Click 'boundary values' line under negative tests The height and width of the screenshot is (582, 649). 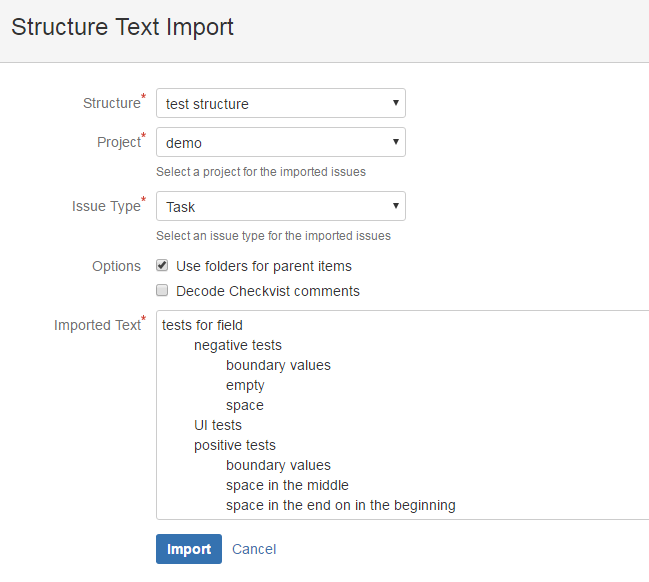278,365
